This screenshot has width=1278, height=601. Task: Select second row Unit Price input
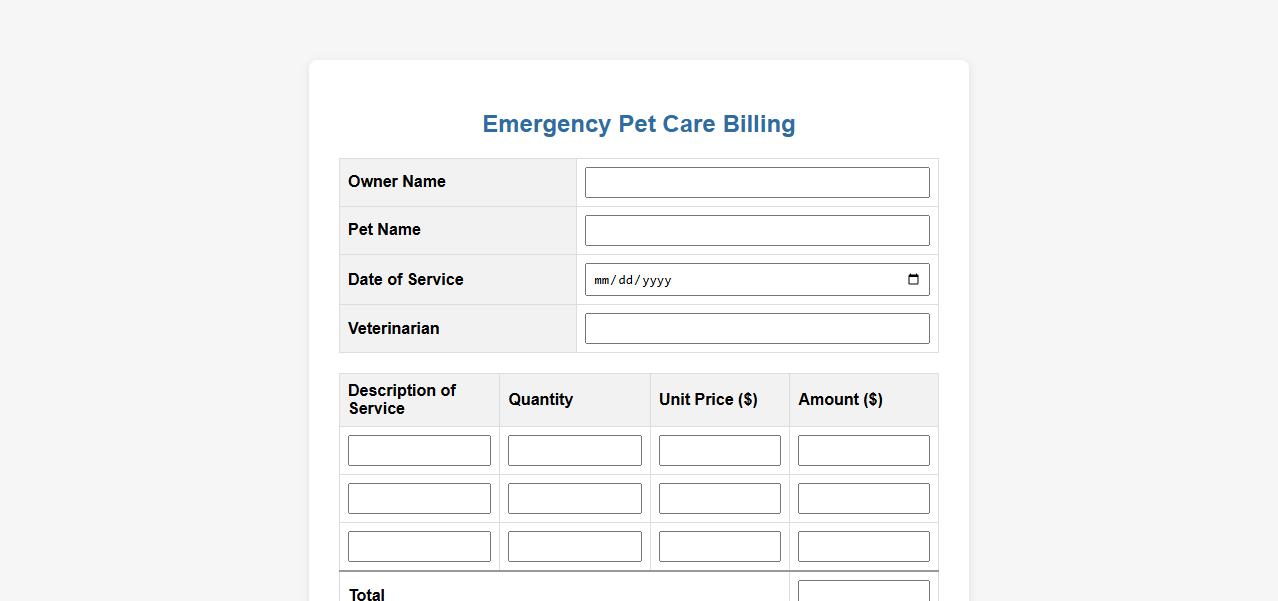point(720,499)
